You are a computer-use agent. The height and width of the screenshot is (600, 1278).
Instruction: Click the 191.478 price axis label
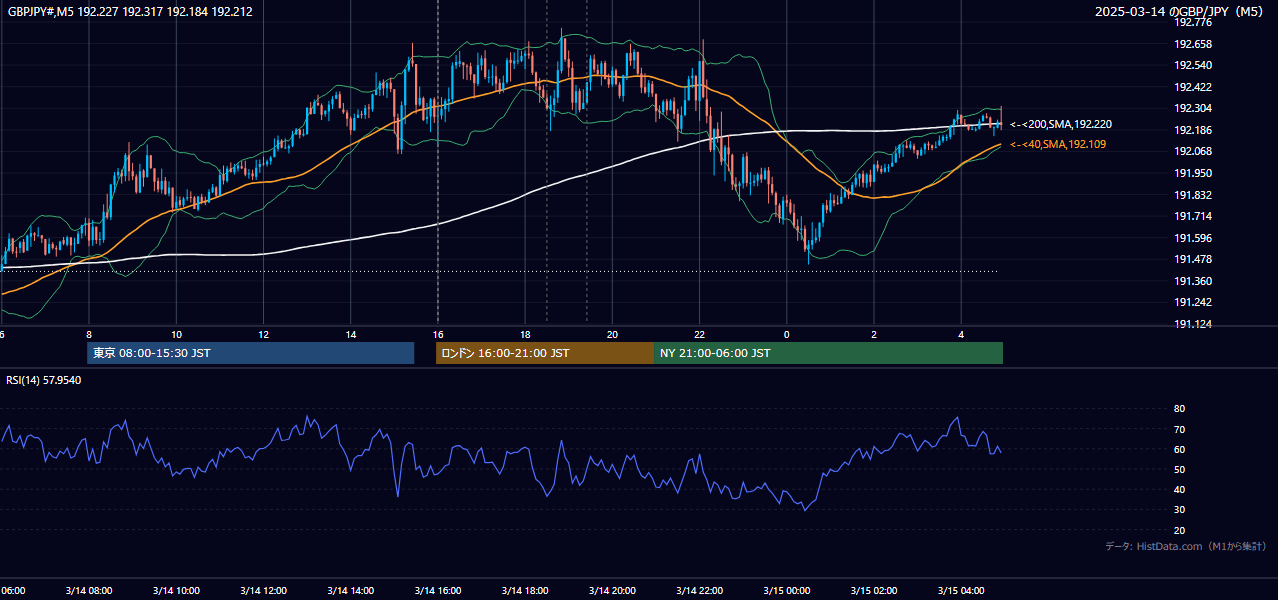coord(1192,259)
